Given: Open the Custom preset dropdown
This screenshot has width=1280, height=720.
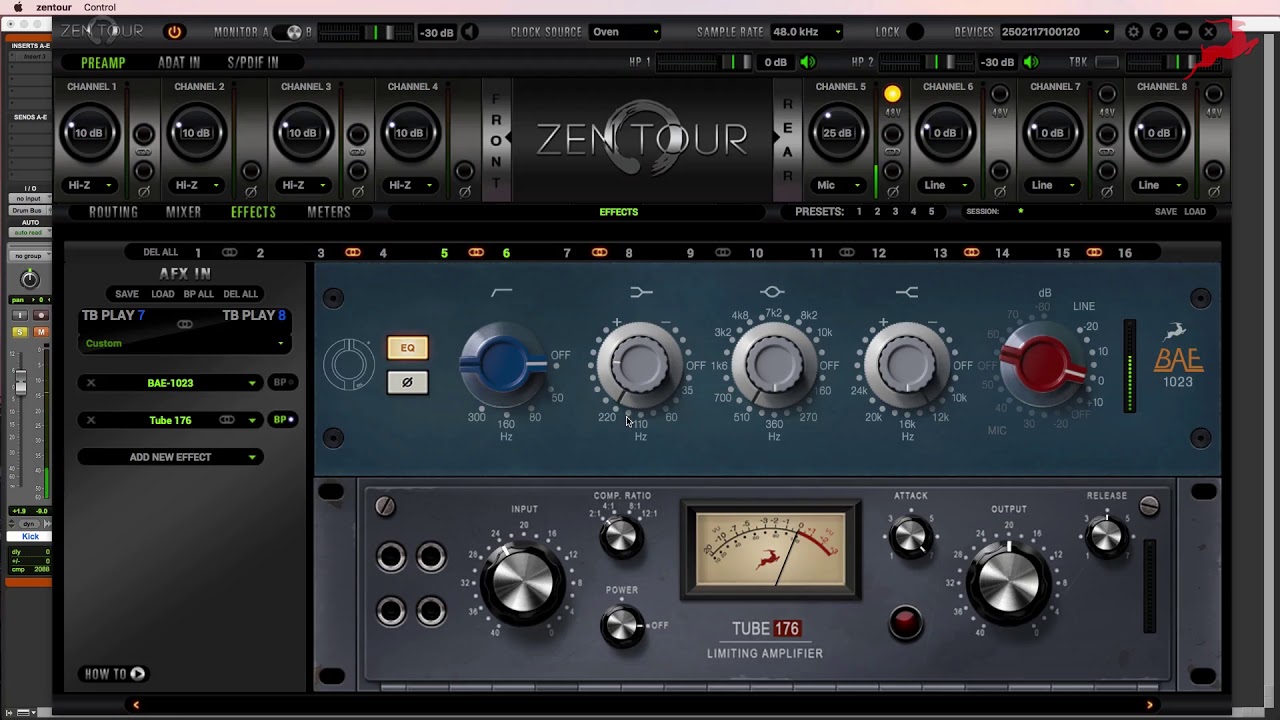Looking at the screenshot, I should click(x=184, y=343).
